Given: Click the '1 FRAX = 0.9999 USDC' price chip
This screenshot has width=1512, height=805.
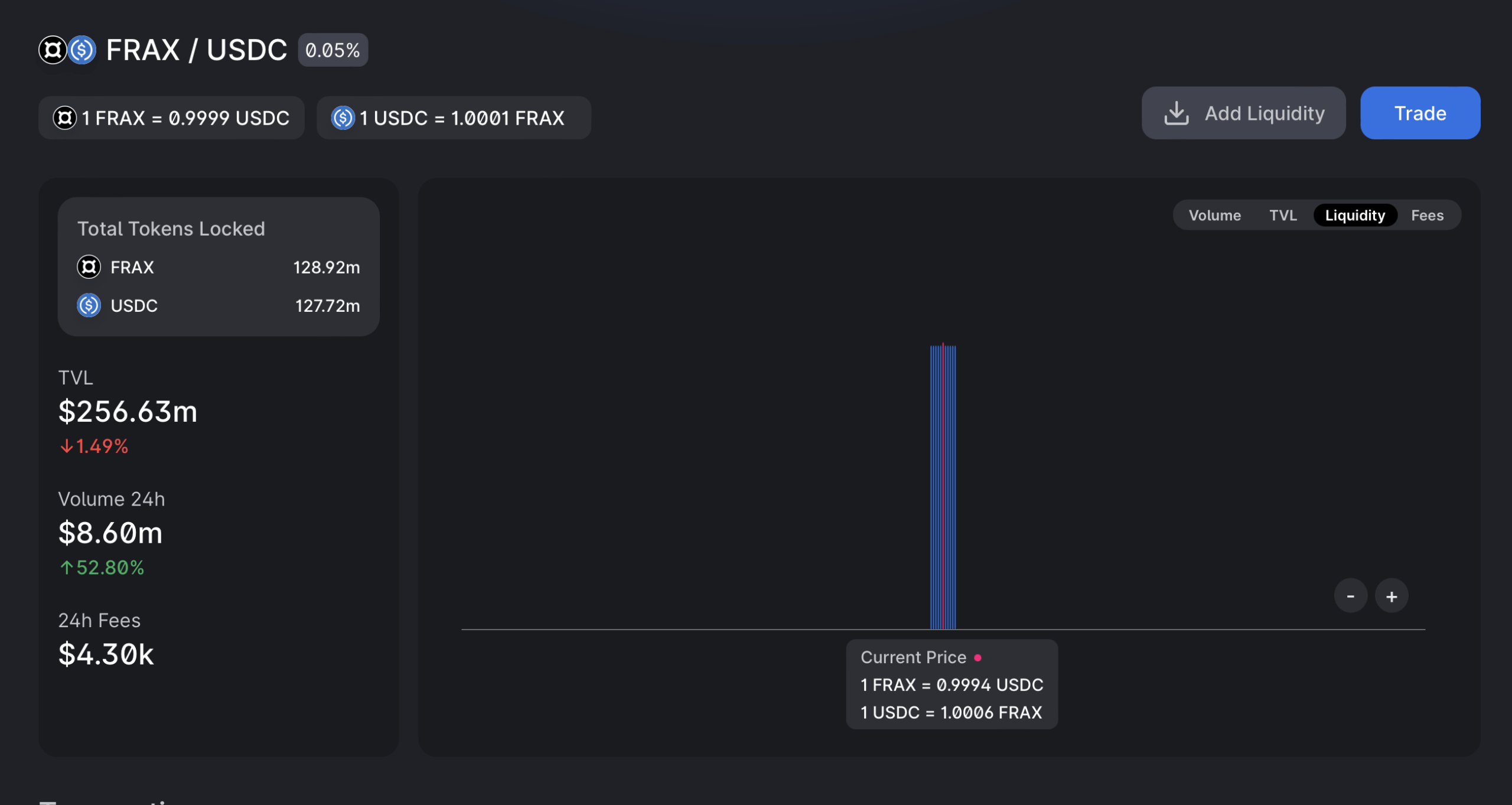Looking at the screenshot, I should pos(171,118).
